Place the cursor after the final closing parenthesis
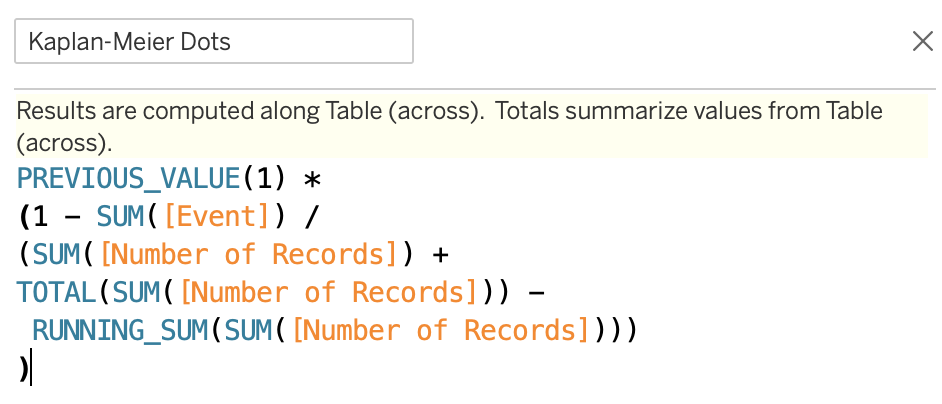Image resolution: width=942 pixels, height=404 pixels. coord(31,368)
